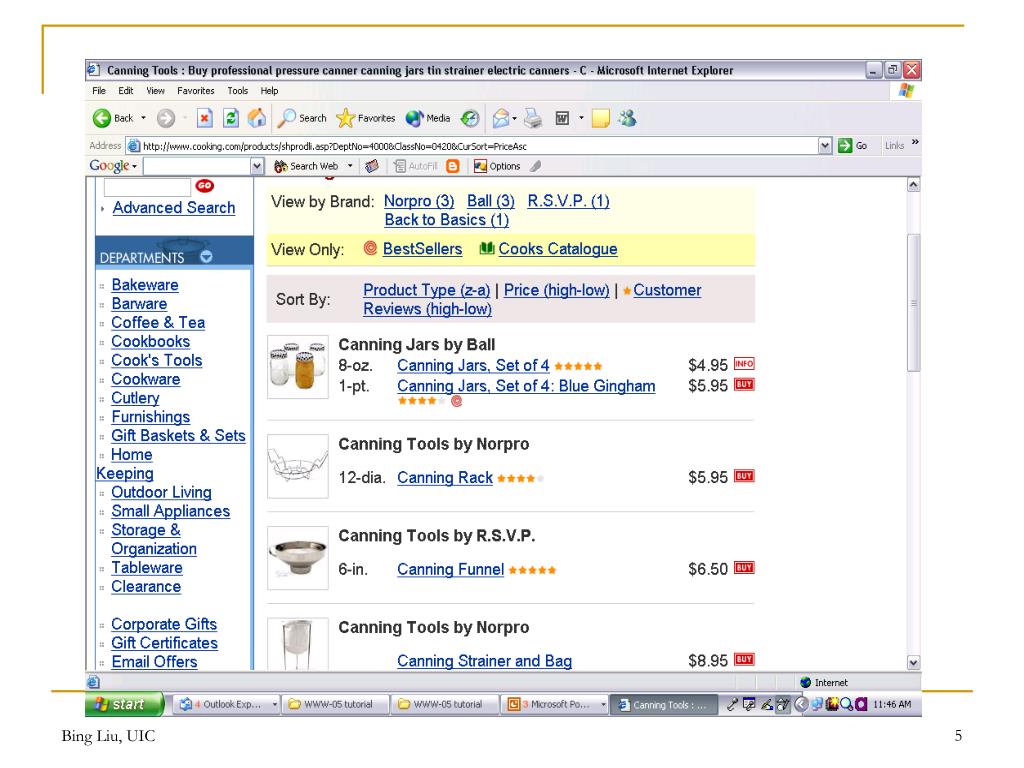Image resolution: width=1024 pixels, height=768 pixels.
Task: Open the Media toolbar button
Action: (x=428, y=118)
